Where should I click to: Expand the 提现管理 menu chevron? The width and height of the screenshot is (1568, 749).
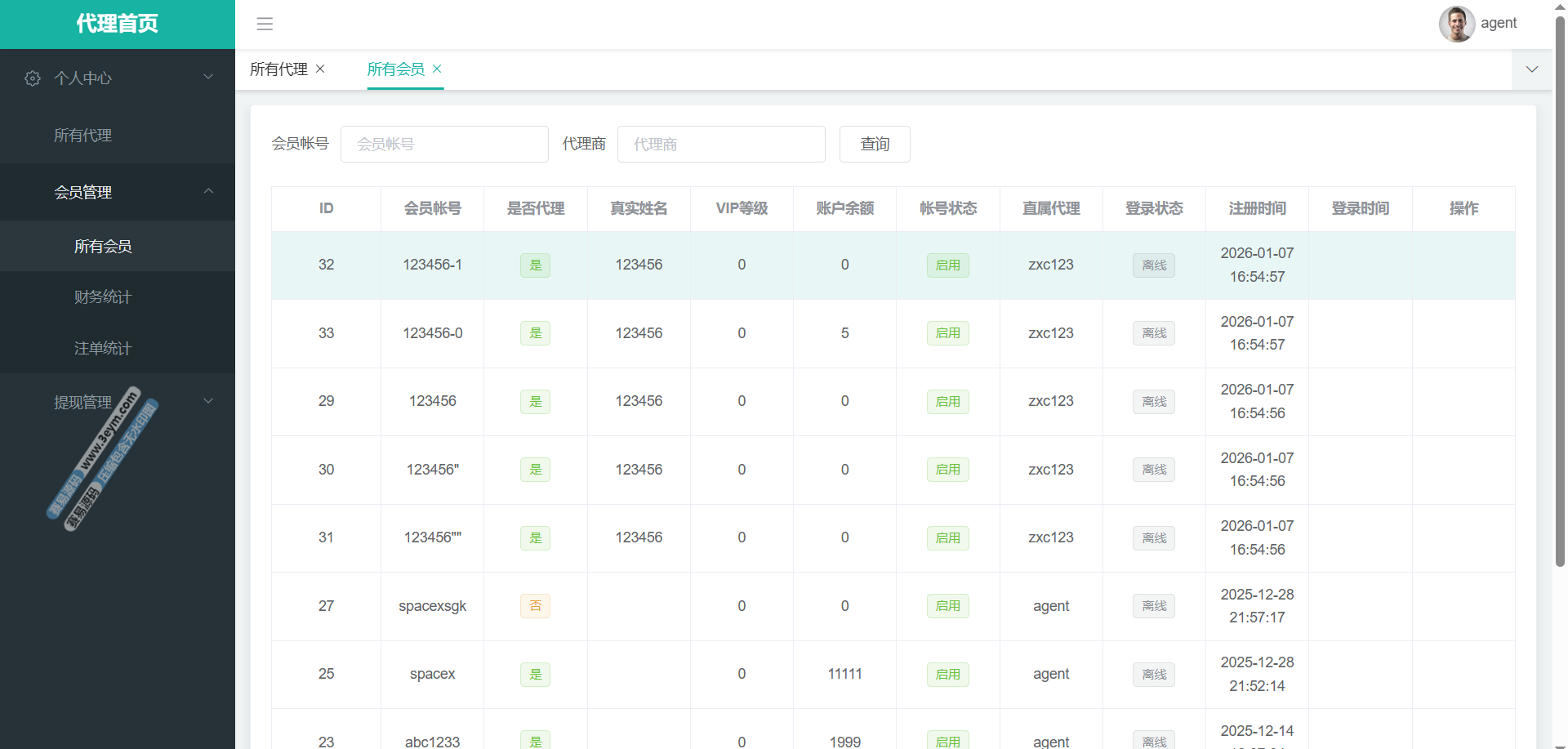[208, 401]
